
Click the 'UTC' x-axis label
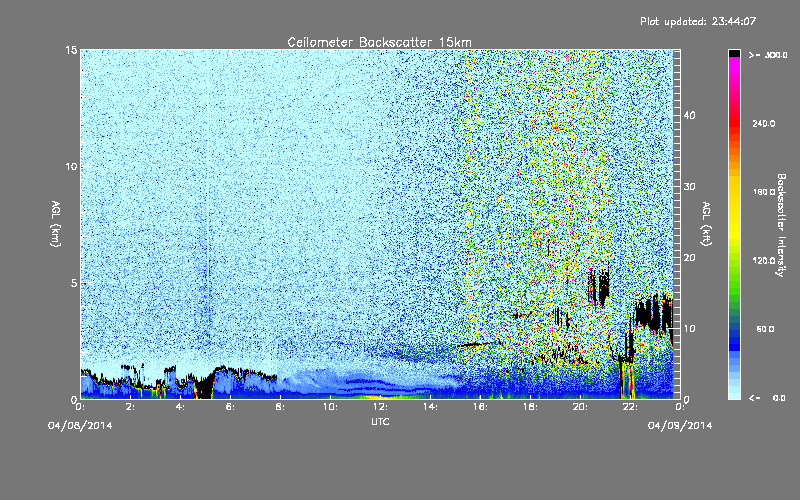point(380,421)
